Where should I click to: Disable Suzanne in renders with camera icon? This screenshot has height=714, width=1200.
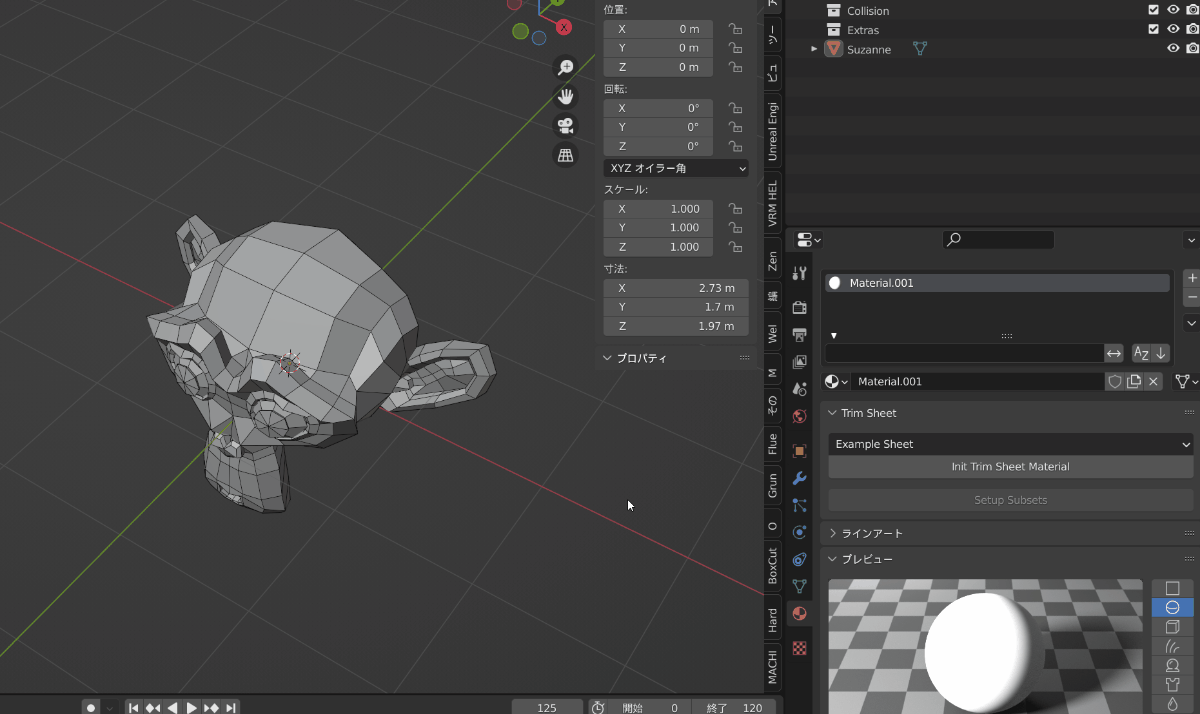coord(1192,48)
